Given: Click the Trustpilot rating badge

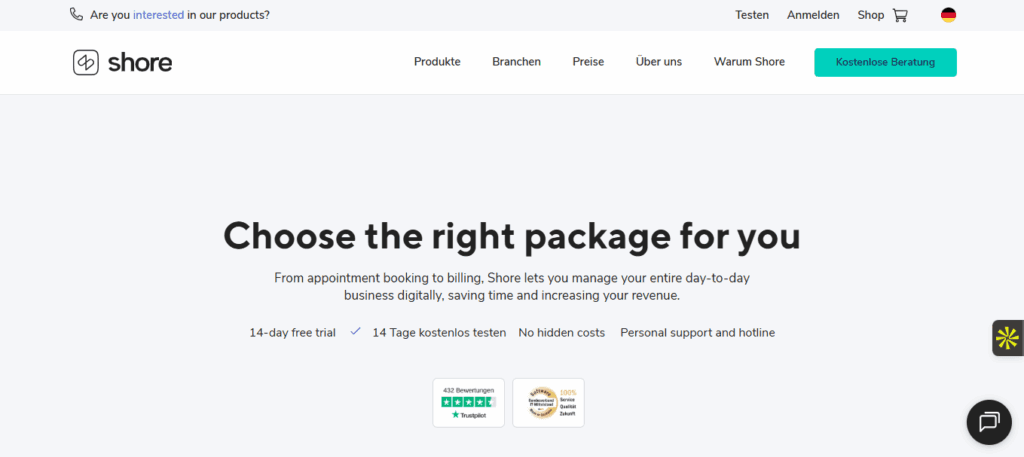Looking at the screenshot, I should [x=468, y=402].
